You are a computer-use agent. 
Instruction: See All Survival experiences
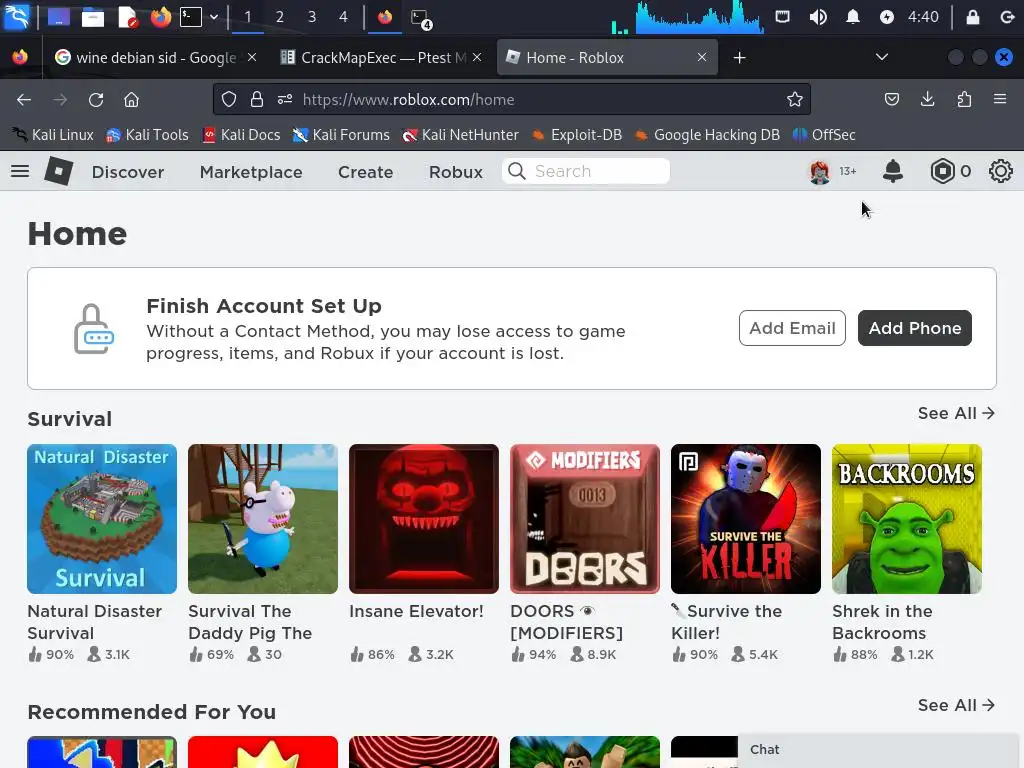956,413
